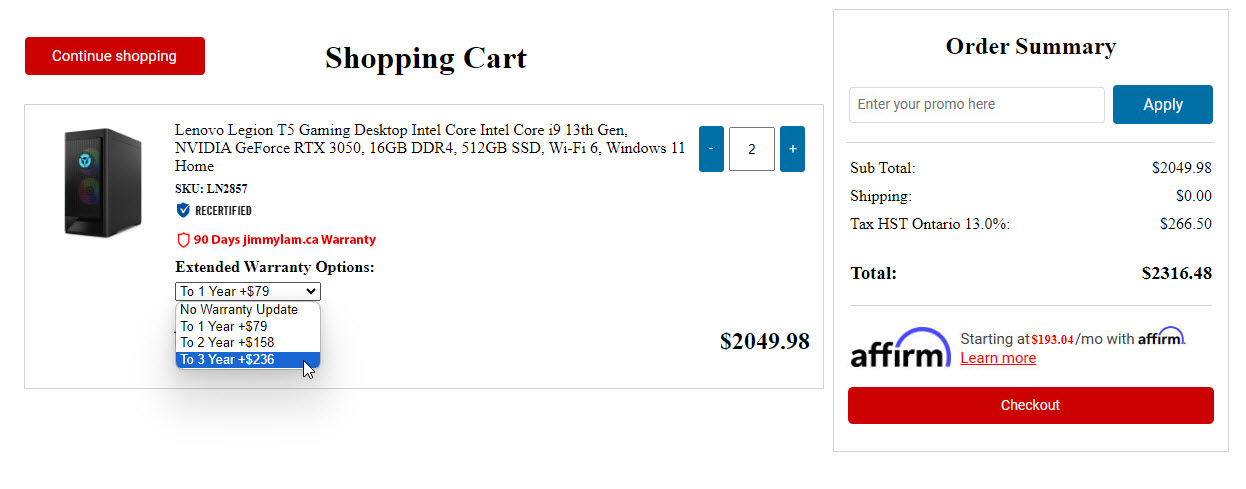Select the To 3 Year +$236 warranty option
The width and height of the screenshot is (1246, 489).
pos(227,360)
